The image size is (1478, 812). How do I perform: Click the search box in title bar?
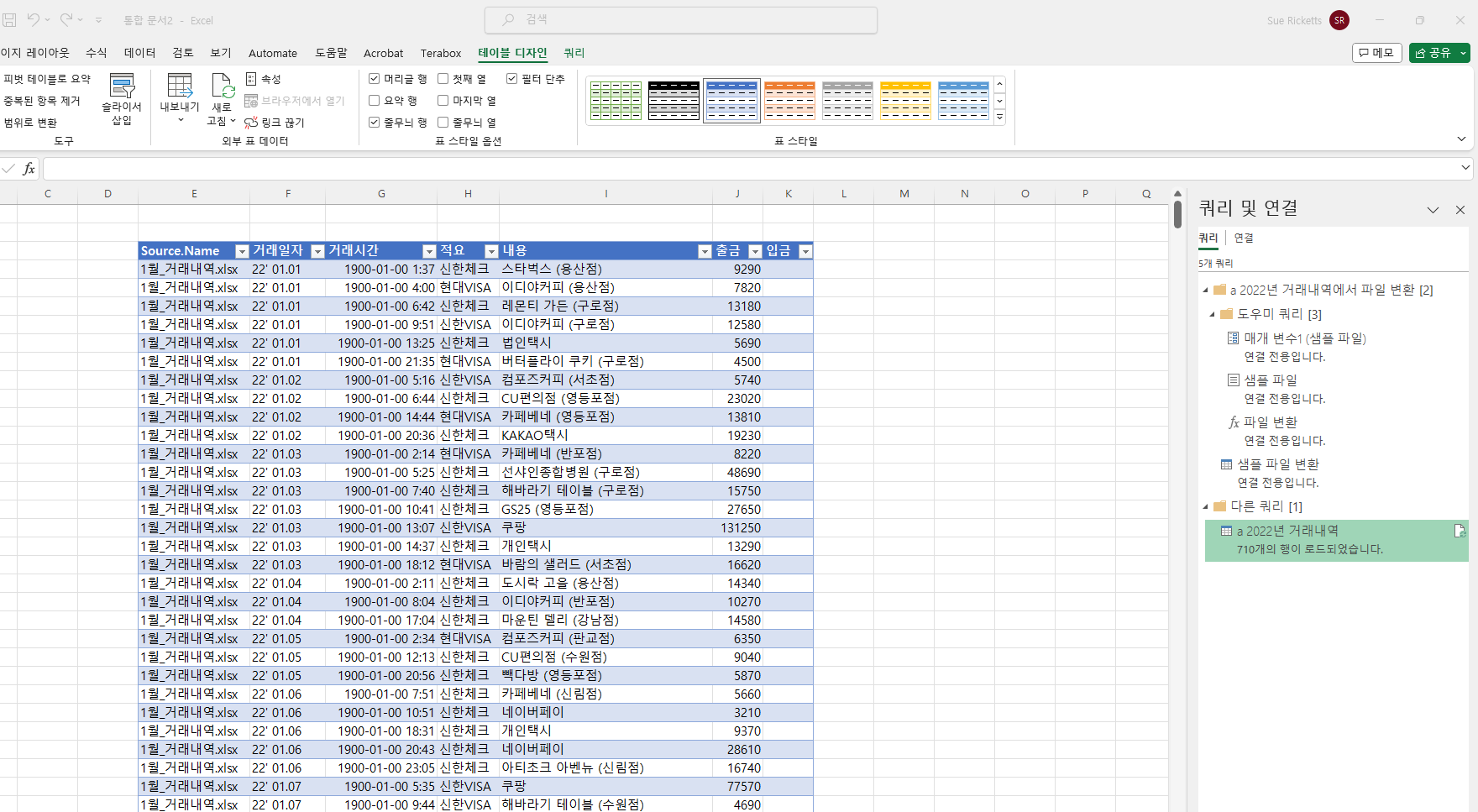coord(681,19)
